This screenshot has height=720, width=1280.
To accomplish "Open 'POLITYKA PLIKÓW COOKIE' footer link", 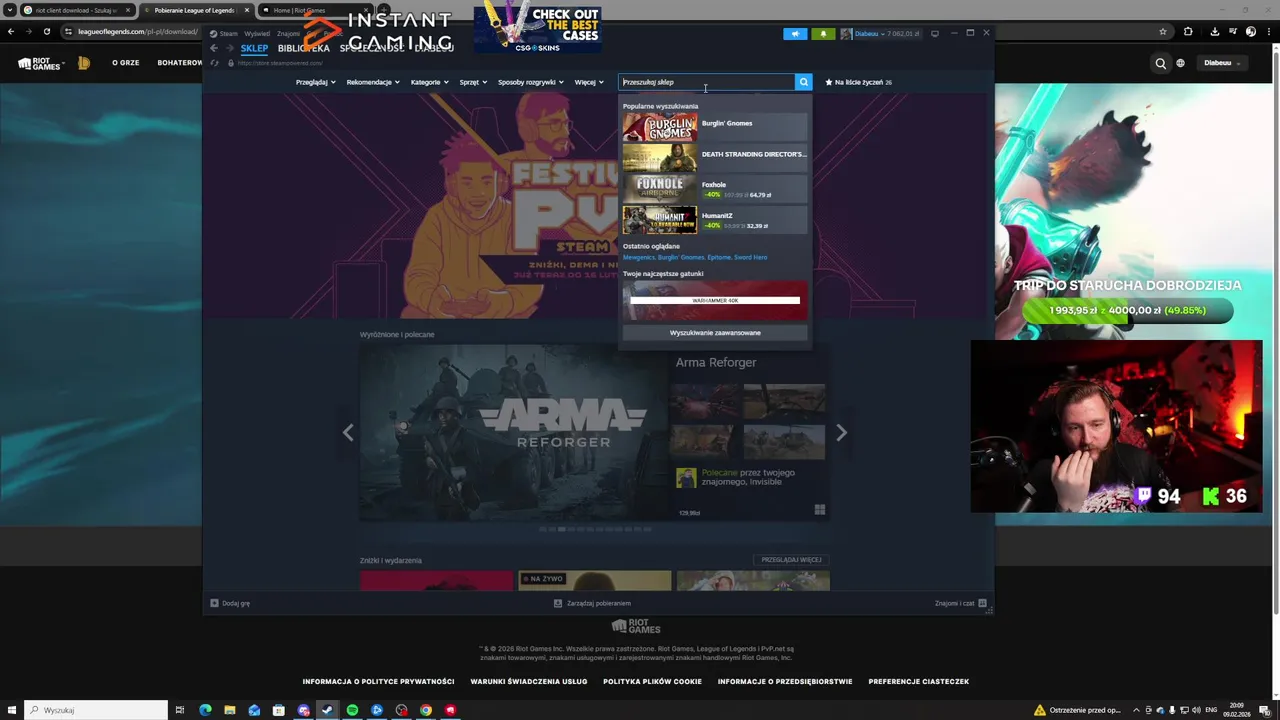I will 652,681.
